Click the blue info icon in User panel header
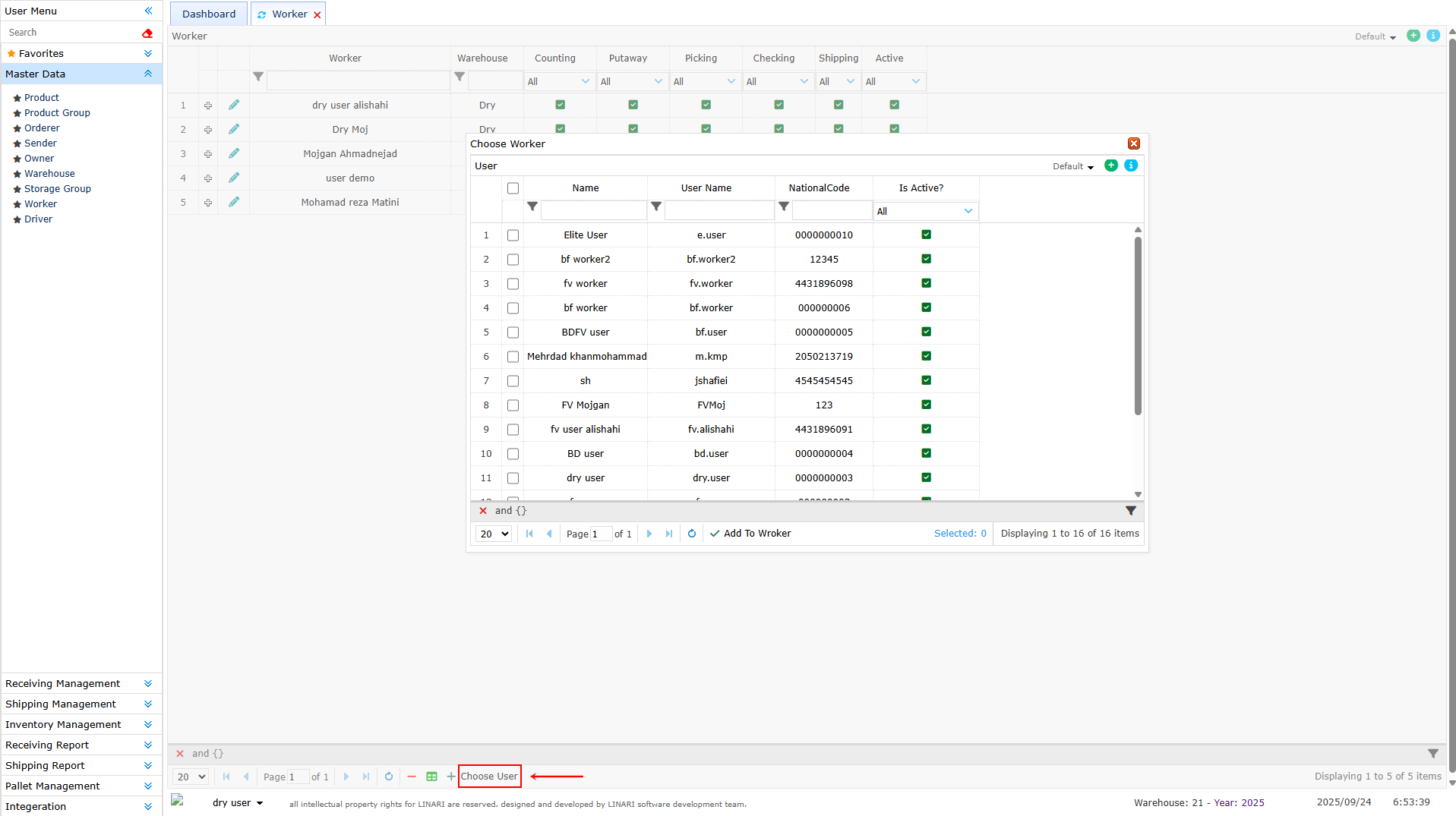 click(1131, 165)
